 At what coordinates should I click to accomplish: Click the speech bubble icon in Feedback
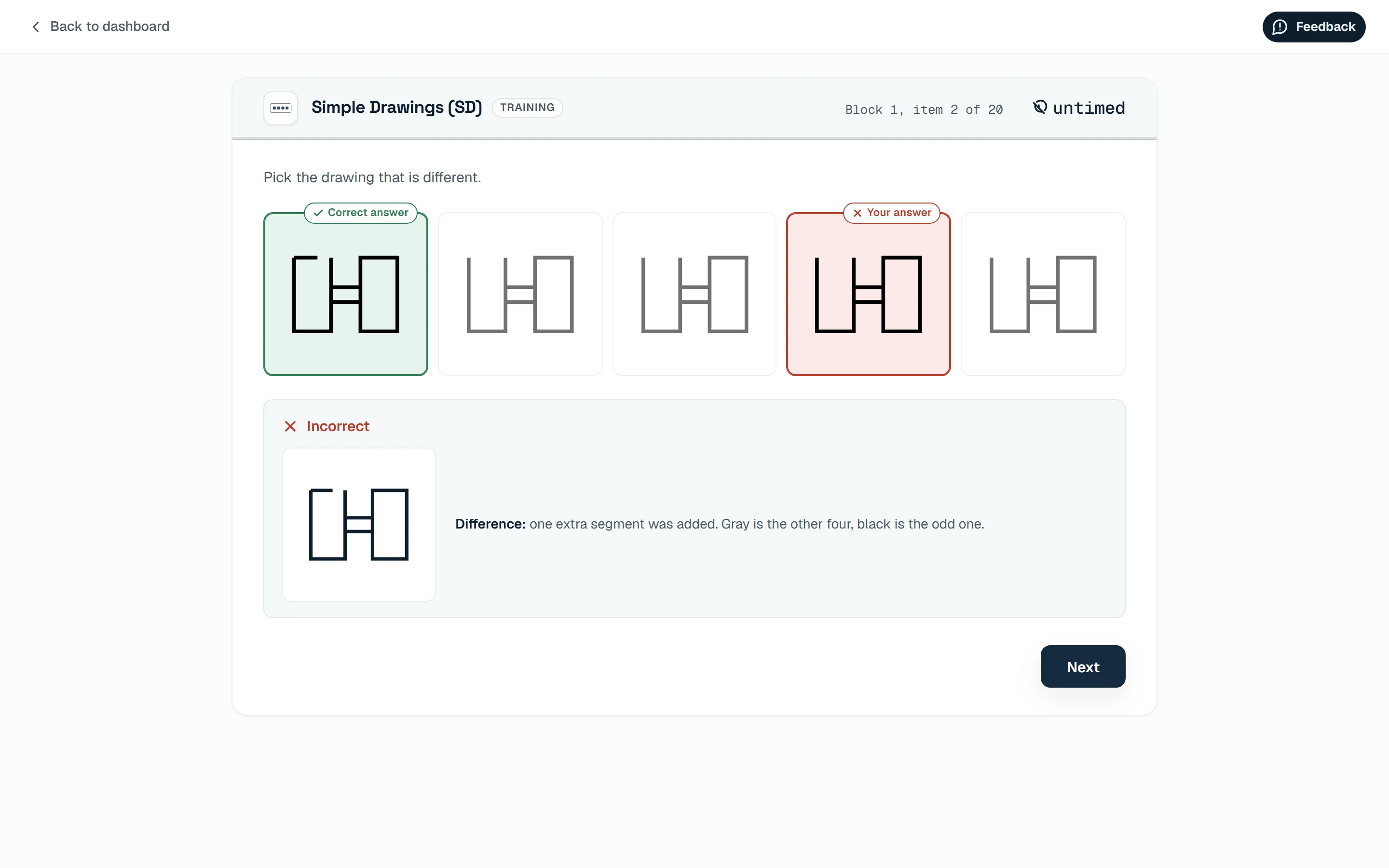click(1280, 27)
